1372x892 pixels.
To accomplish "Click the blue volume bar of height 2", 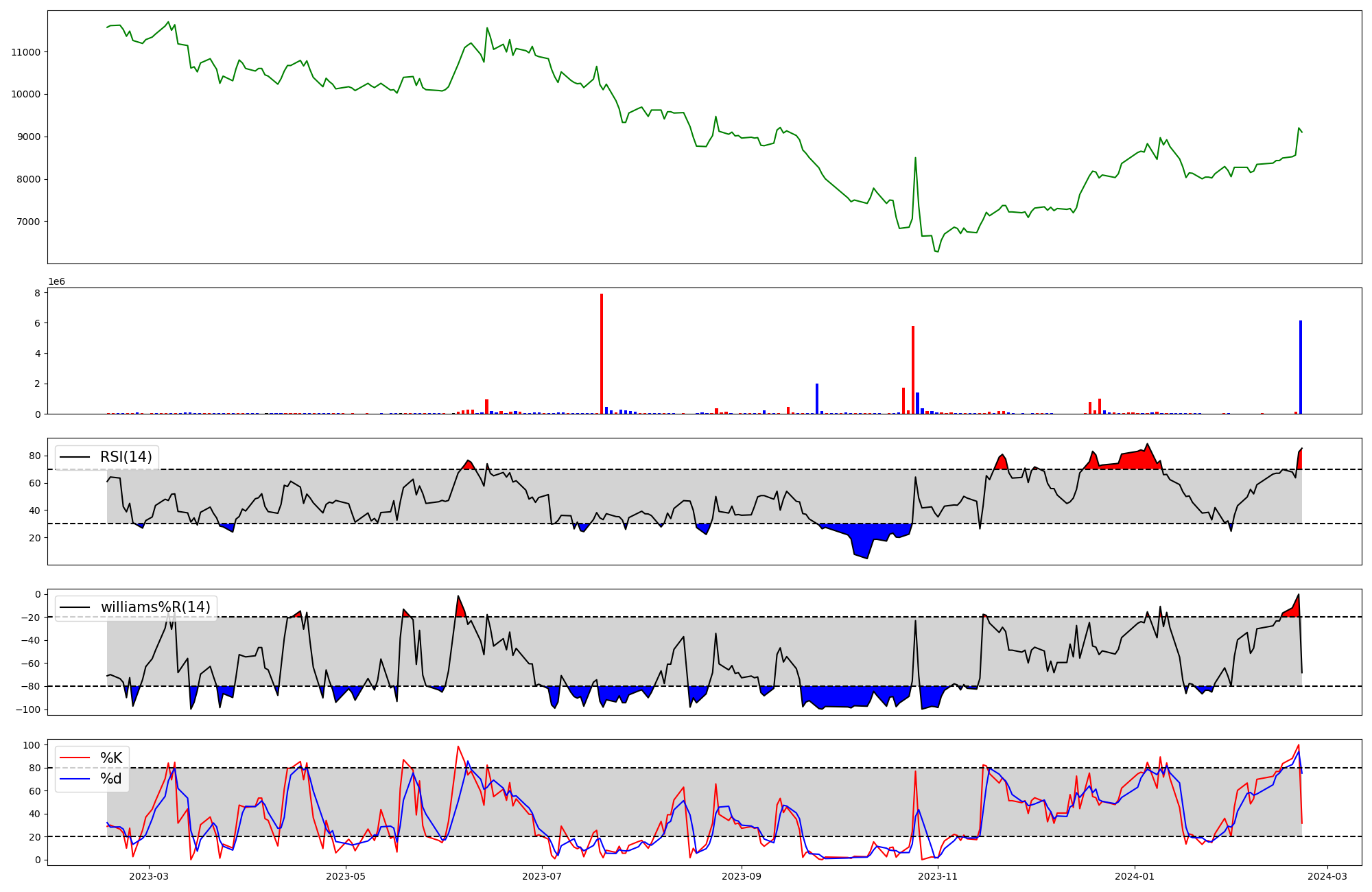I will (817, 399).
